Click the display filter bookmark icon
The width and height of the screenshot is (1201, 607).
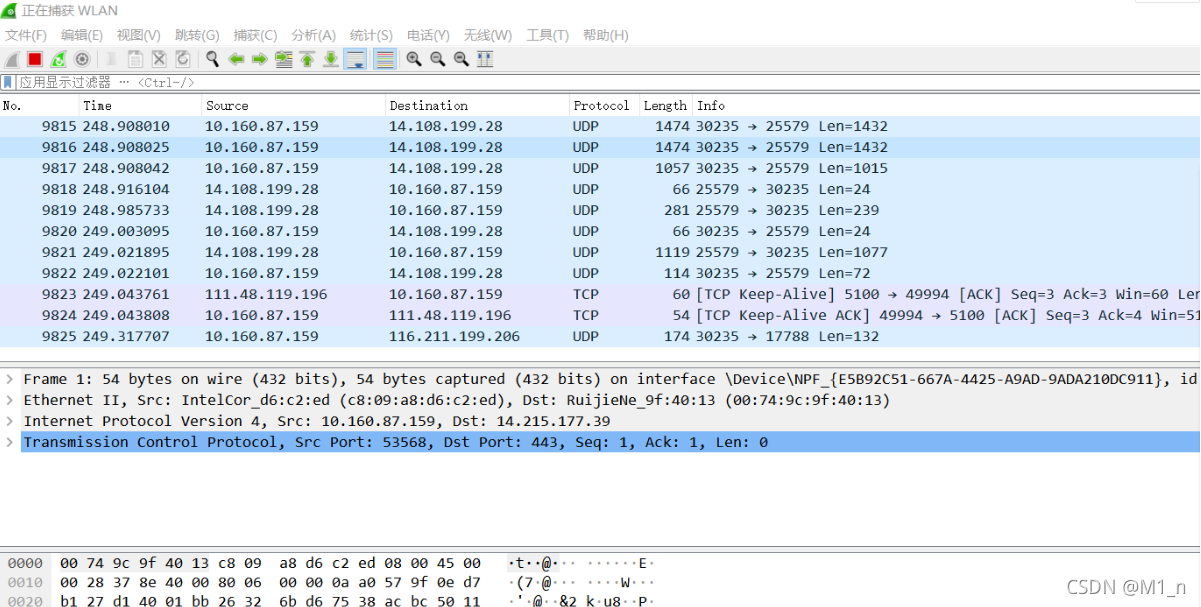(x=8, y=82)
